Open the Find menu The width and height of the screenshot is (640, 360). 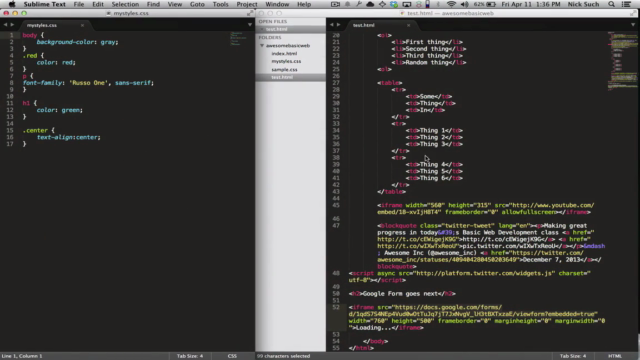coord(153,4)
